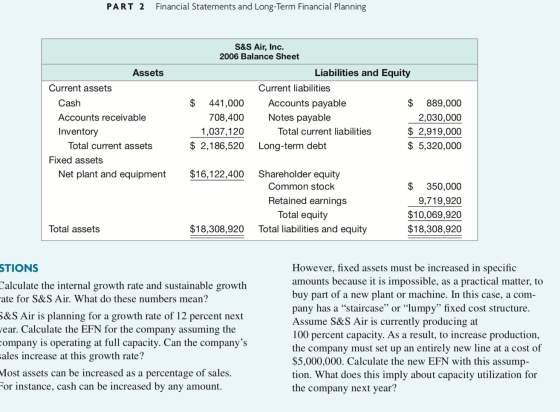
Task: Click Accounts receivable amount 708,400
Action: click(226, 117)
